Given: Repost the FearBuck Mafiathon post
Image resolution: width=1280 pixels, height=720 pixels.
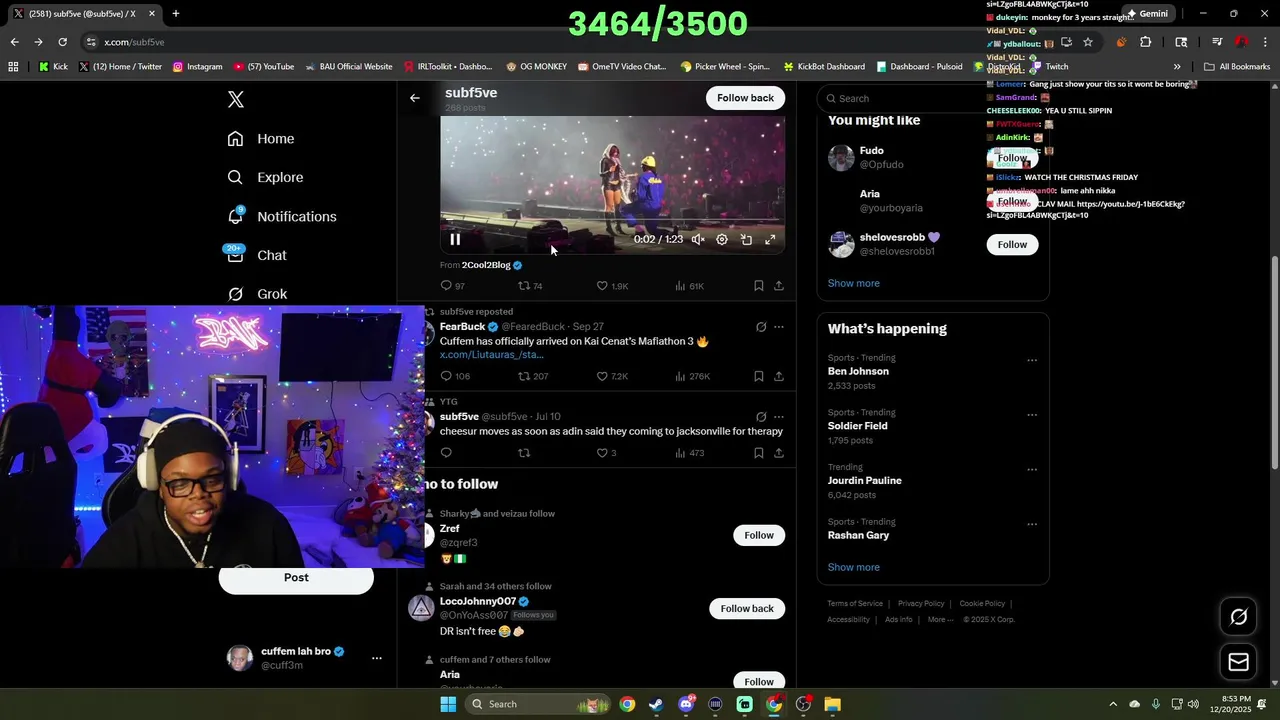Looking at the screenshot, I should pos(533,376).
